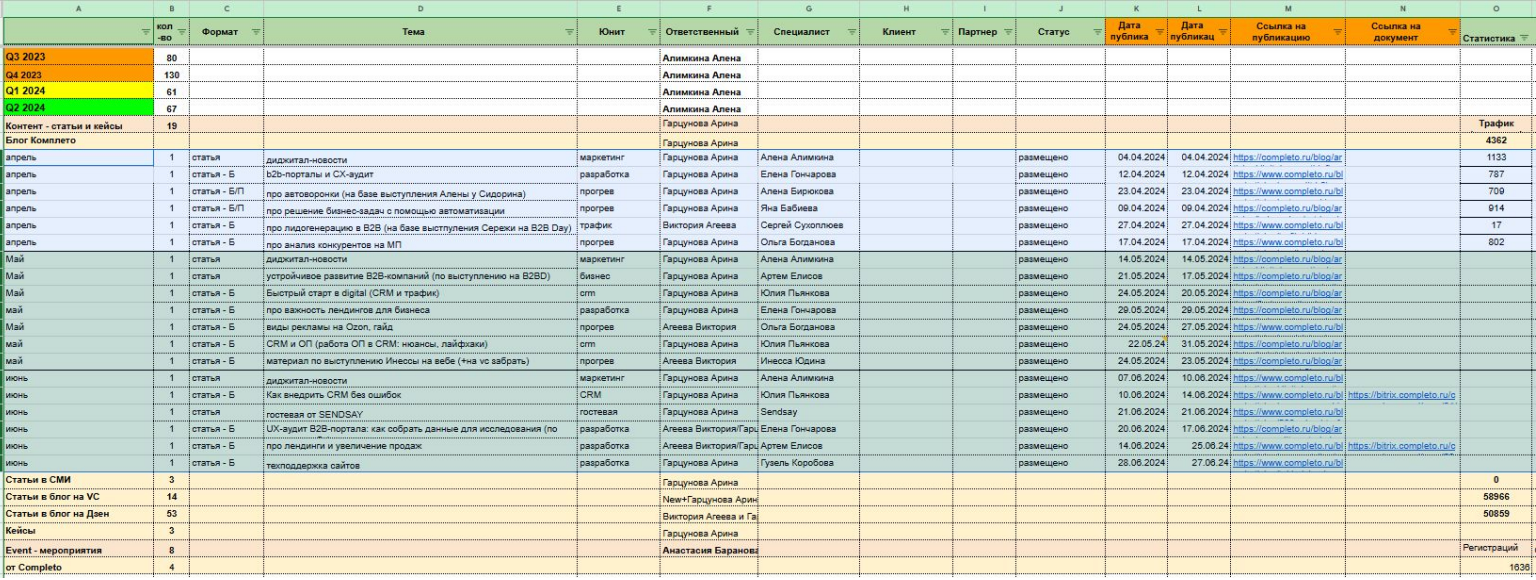Select the orange 'Q3 2023' cell
The height and width of the screenshot is (580, 1536).
tap(78, 57)
